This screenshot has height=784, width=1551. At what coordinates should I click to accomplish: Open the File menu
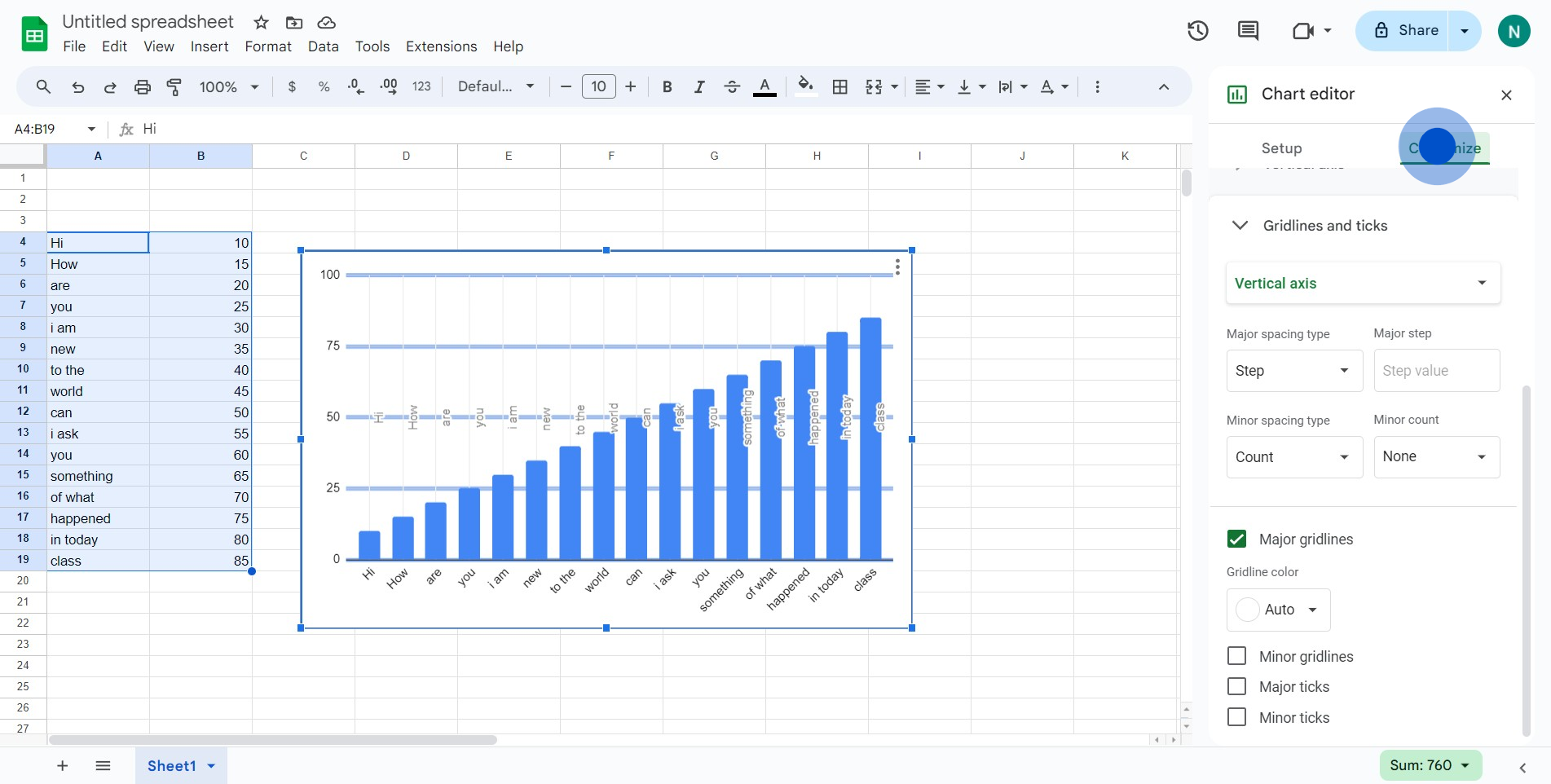[74, 46]
